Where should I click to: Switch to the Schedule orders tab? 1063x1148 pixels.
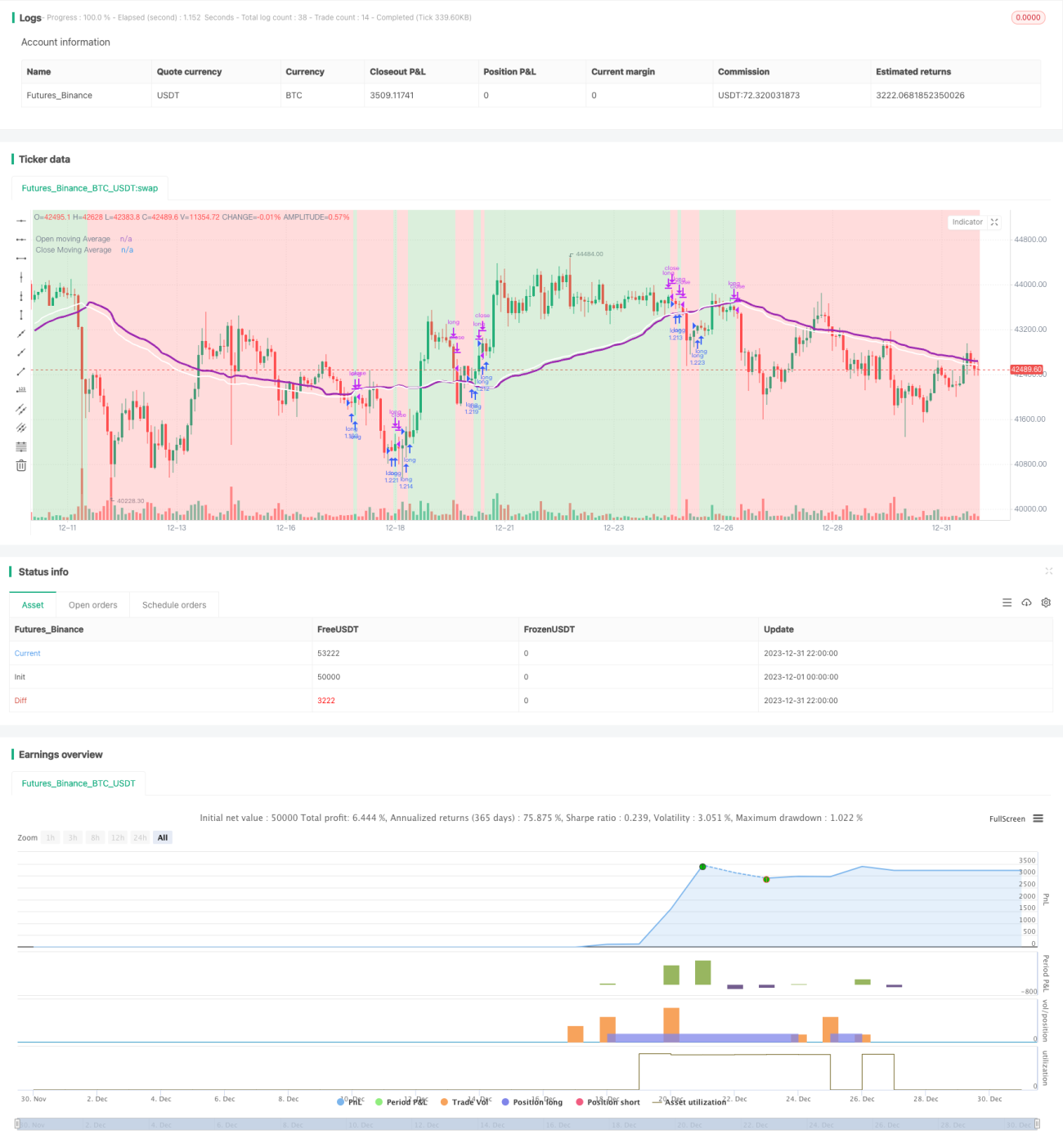pyautogui.click(x=174, y=605)
